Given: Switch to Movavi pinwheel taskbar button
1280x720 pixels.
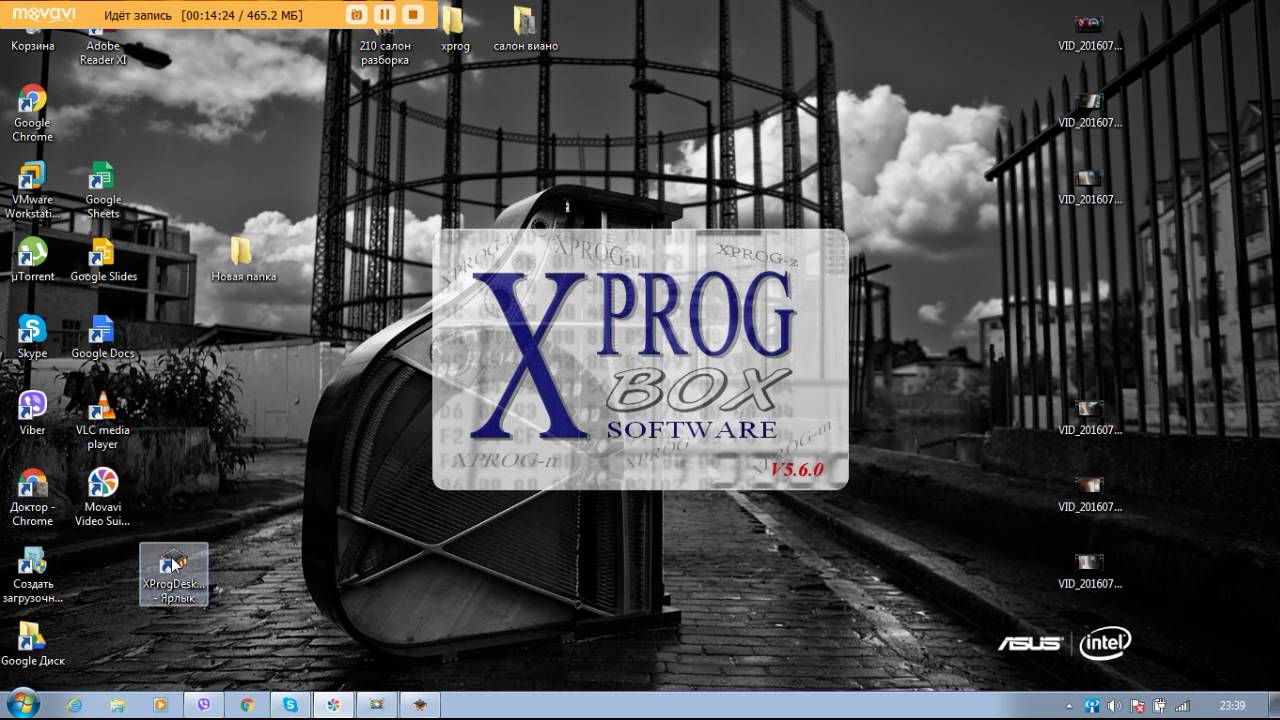Looking at the screenshot, I should pos(333,705).
